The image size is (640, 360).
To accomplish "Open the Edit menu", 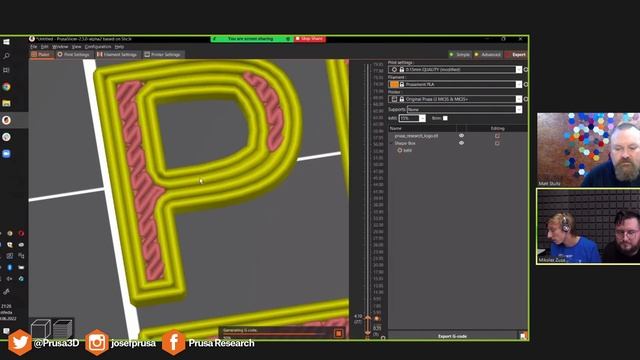I will click(x=44, y=47).
